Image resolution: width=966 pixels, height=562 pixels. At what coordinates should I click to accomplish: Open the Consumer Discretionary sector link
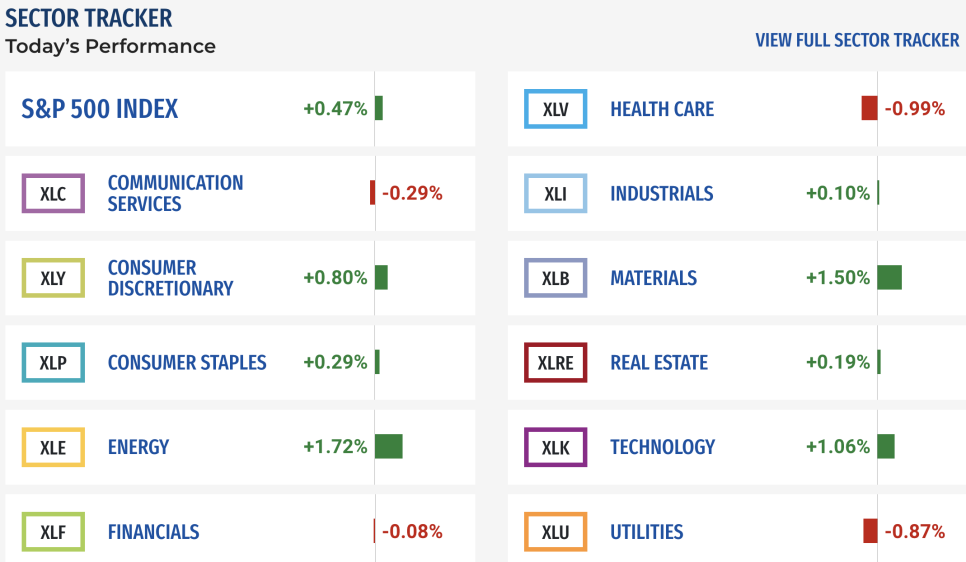tap(171, 278)
